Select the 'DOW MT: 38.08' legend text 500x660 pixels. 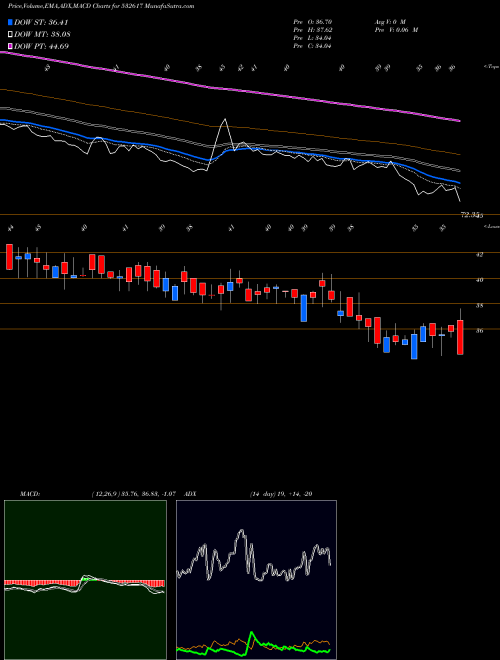click(42, 35)
